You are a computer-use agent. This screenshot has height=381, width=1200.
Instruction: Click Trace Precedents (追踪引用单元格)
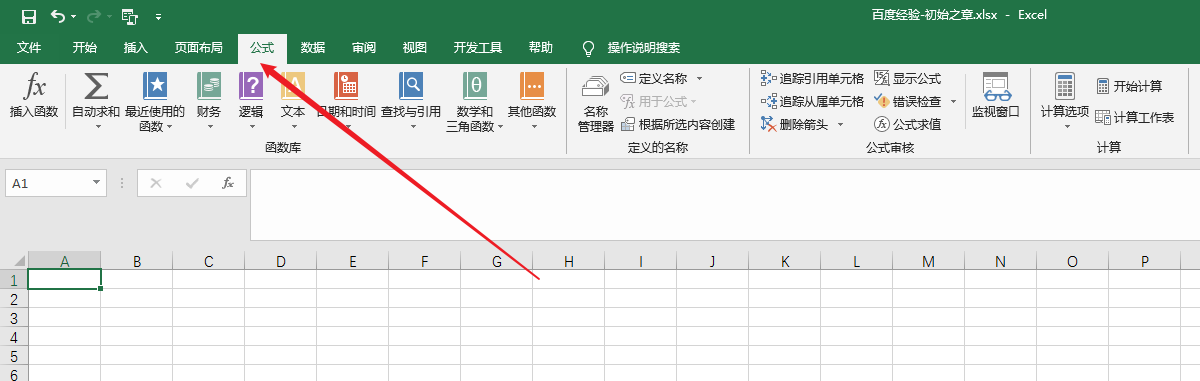(x=812, y=78)
